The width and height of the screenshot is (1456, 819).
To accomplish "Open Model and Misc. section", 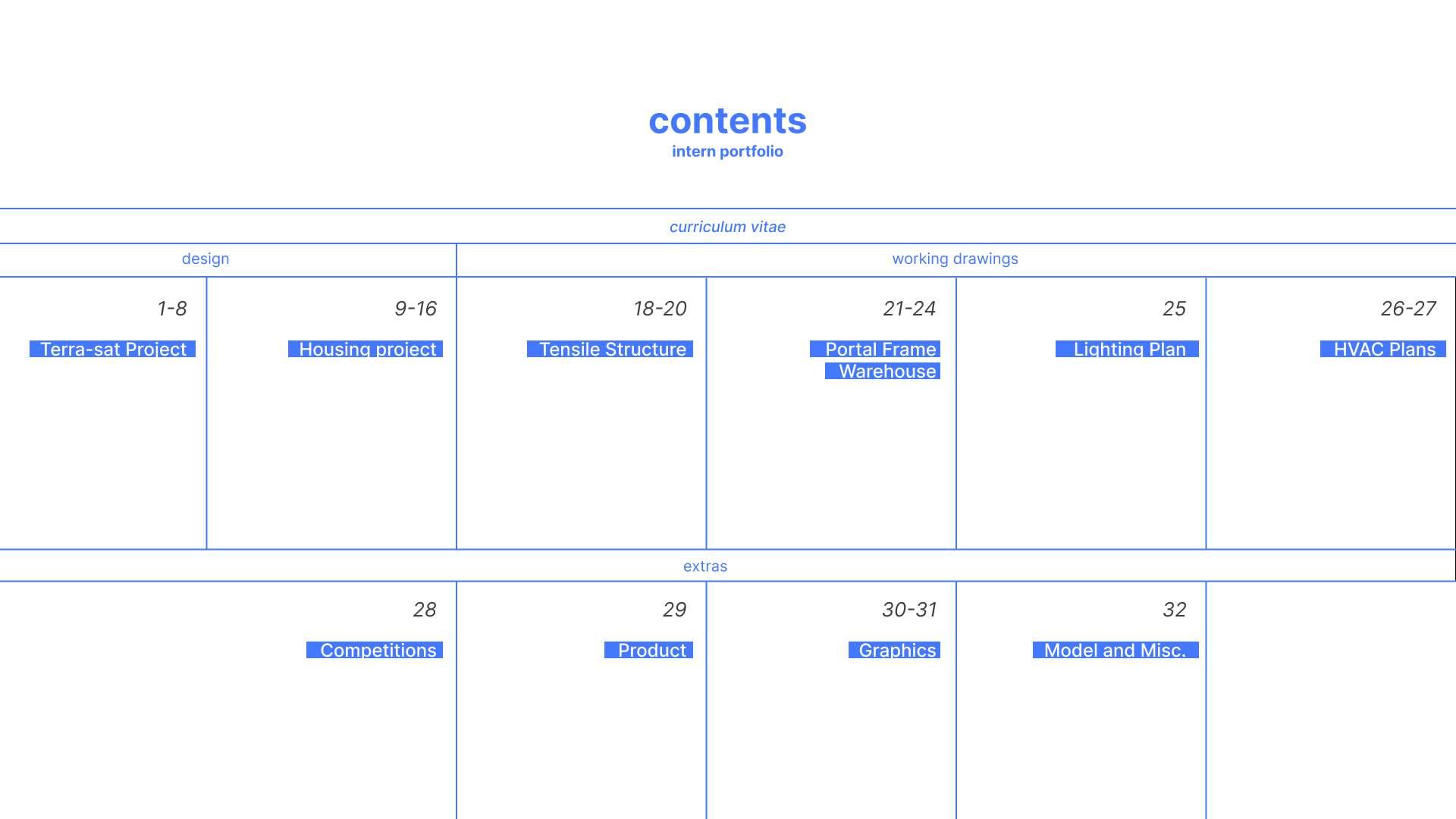I will 1115,650.
